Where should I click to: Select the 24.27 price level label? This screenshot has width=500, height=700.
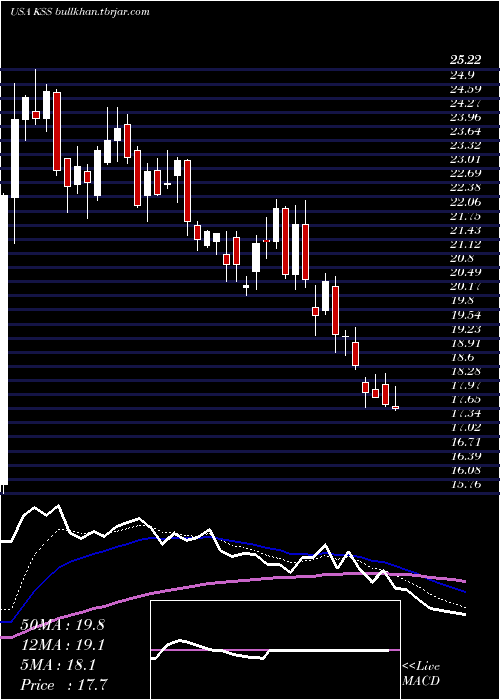pyautogui.click(x=466, y=103)
